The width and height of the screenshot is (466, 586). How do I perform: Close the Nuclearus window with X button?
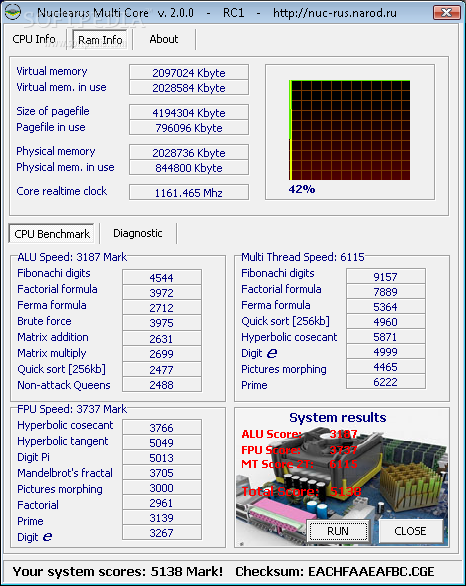446,12
